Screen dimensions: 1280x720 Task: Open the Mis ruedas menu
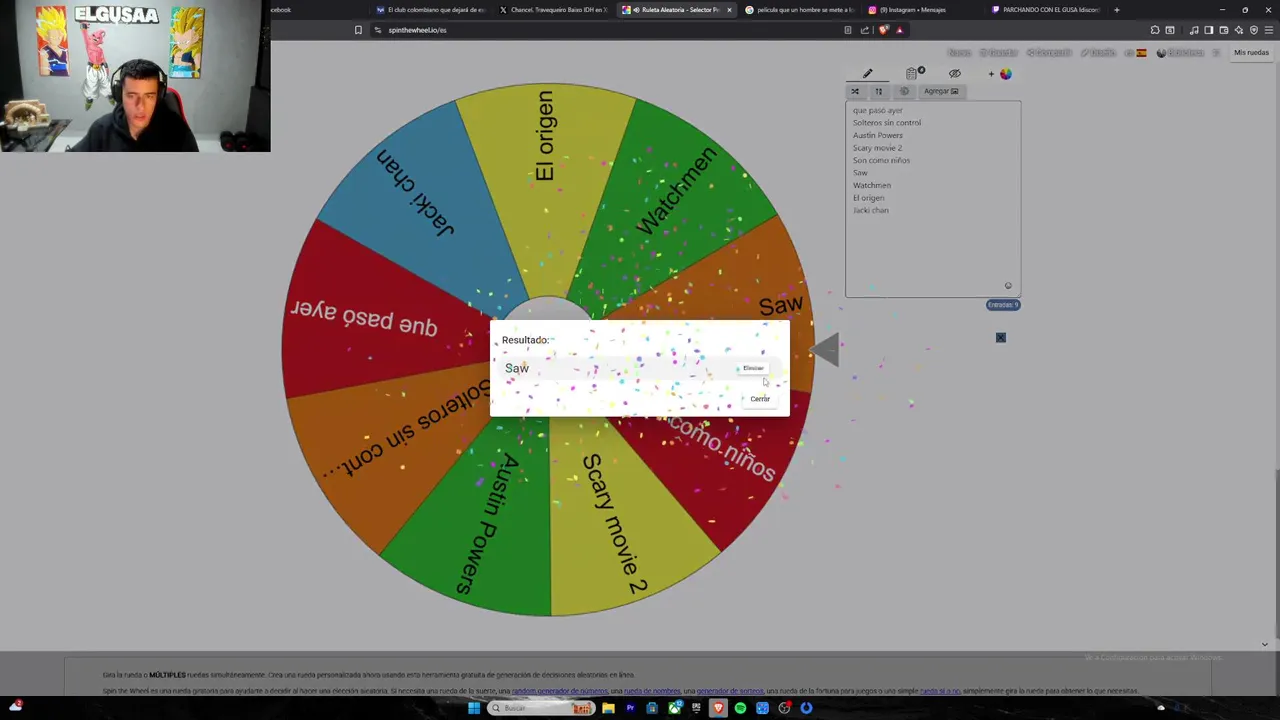(x=1251, y=52)
